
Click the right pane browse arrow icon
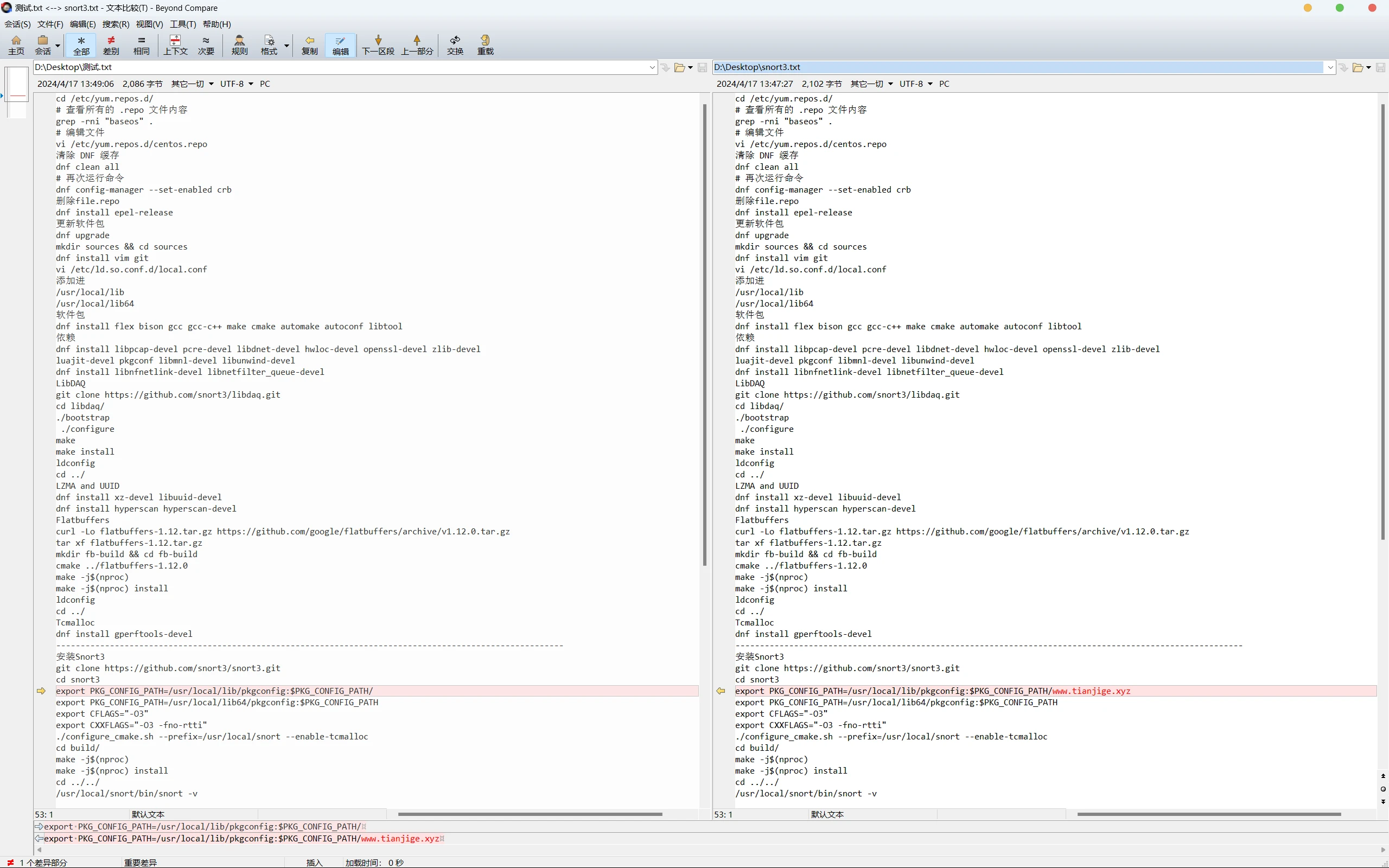(1343, 68)
